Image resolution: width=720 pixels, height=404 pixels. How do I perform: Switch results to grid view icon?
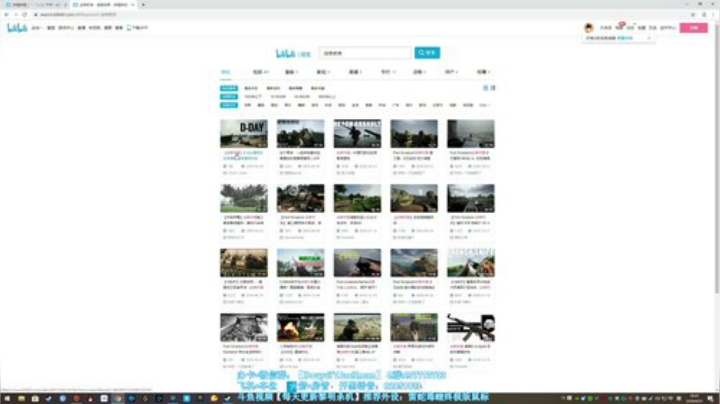coord(485,88)
